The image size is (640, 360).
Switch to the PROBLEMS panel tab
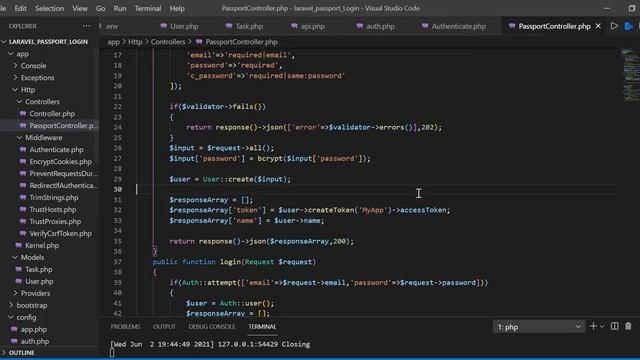125,327
